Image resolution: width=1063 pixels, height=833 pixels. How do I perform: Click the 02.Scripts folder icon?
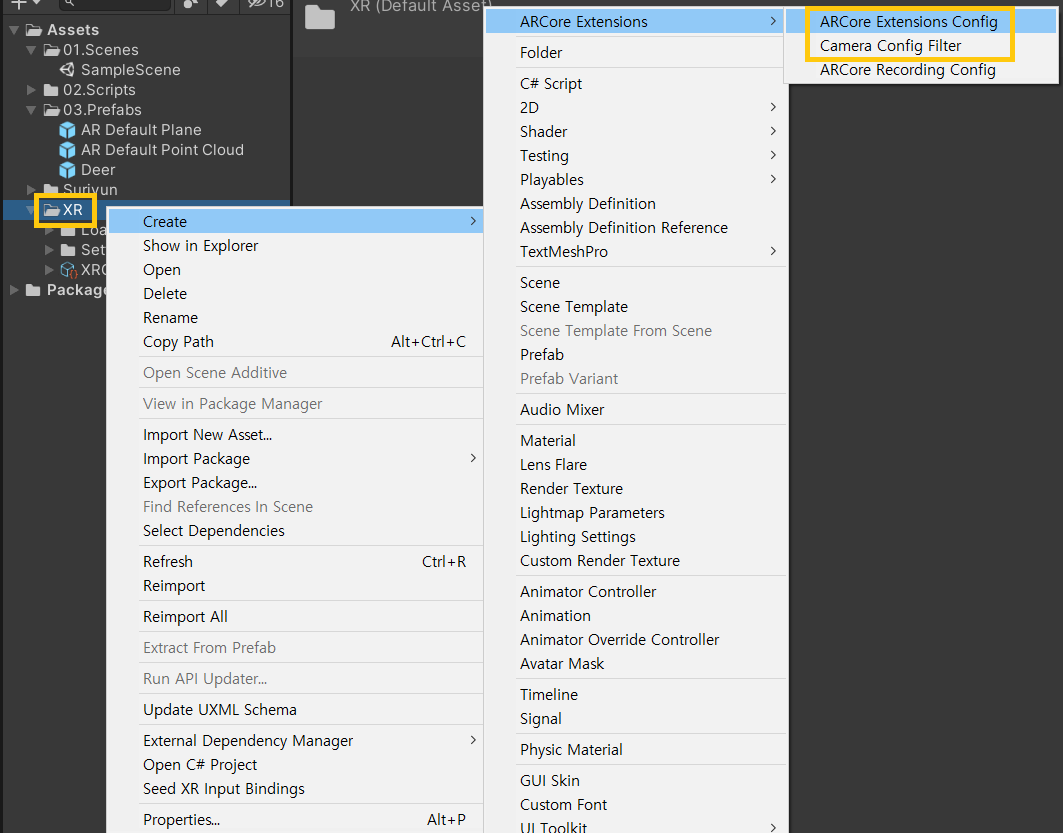pyautogui.click(x=51, y=90)
